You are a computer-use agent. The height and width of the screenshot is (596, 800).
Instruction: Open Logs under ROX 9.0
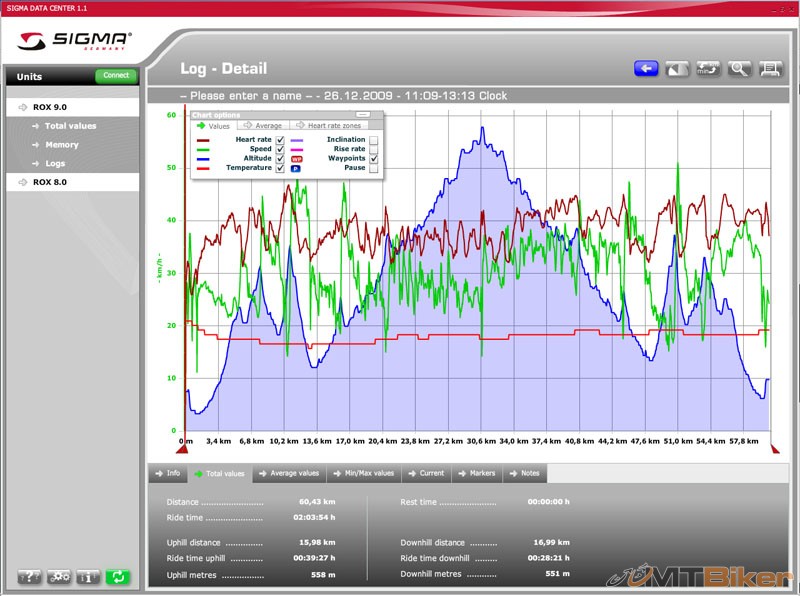point(55,163)
